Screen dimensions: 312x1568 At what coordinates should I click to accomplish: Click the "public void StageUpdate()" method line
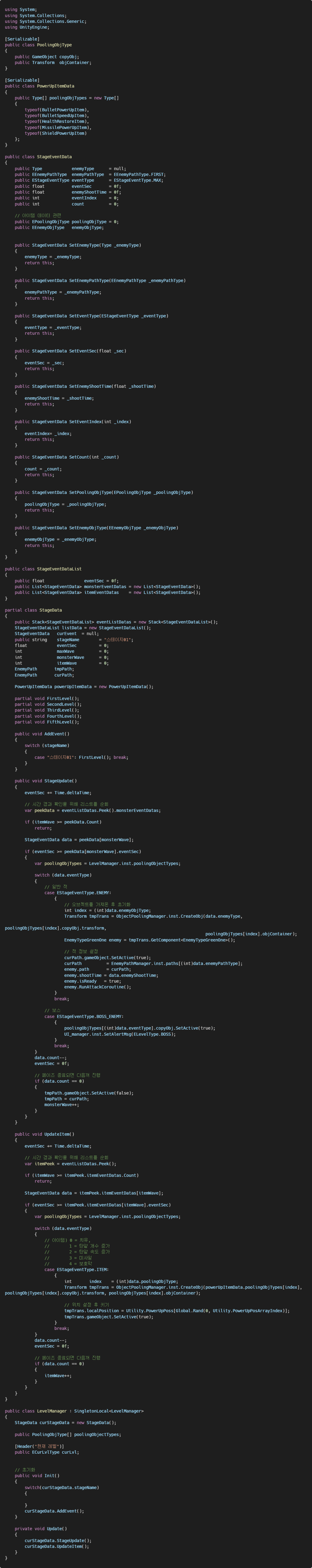(x=46, y=781)
